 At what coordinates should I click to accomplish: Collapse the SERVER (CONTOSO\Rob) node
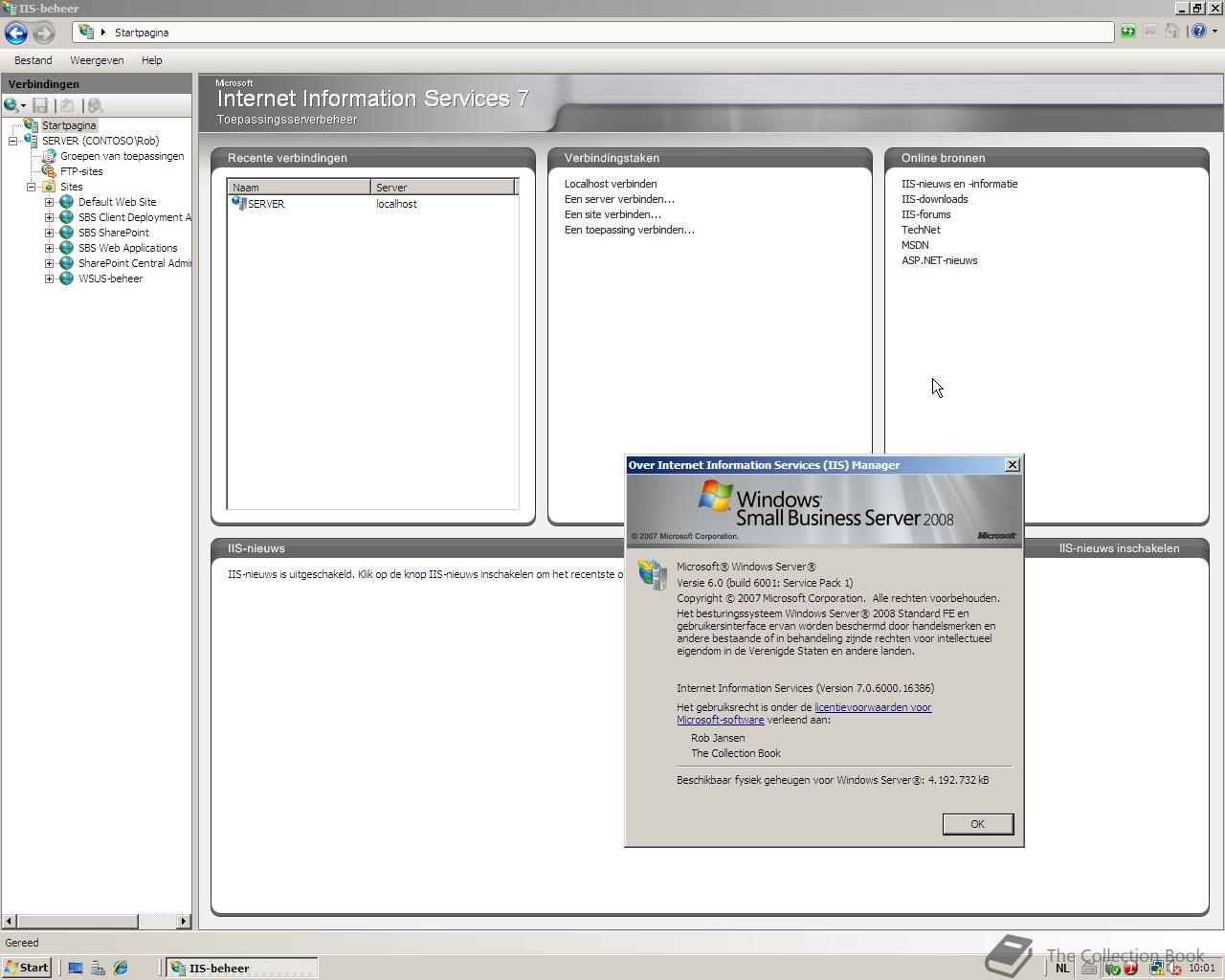click(x=13, y=141)
